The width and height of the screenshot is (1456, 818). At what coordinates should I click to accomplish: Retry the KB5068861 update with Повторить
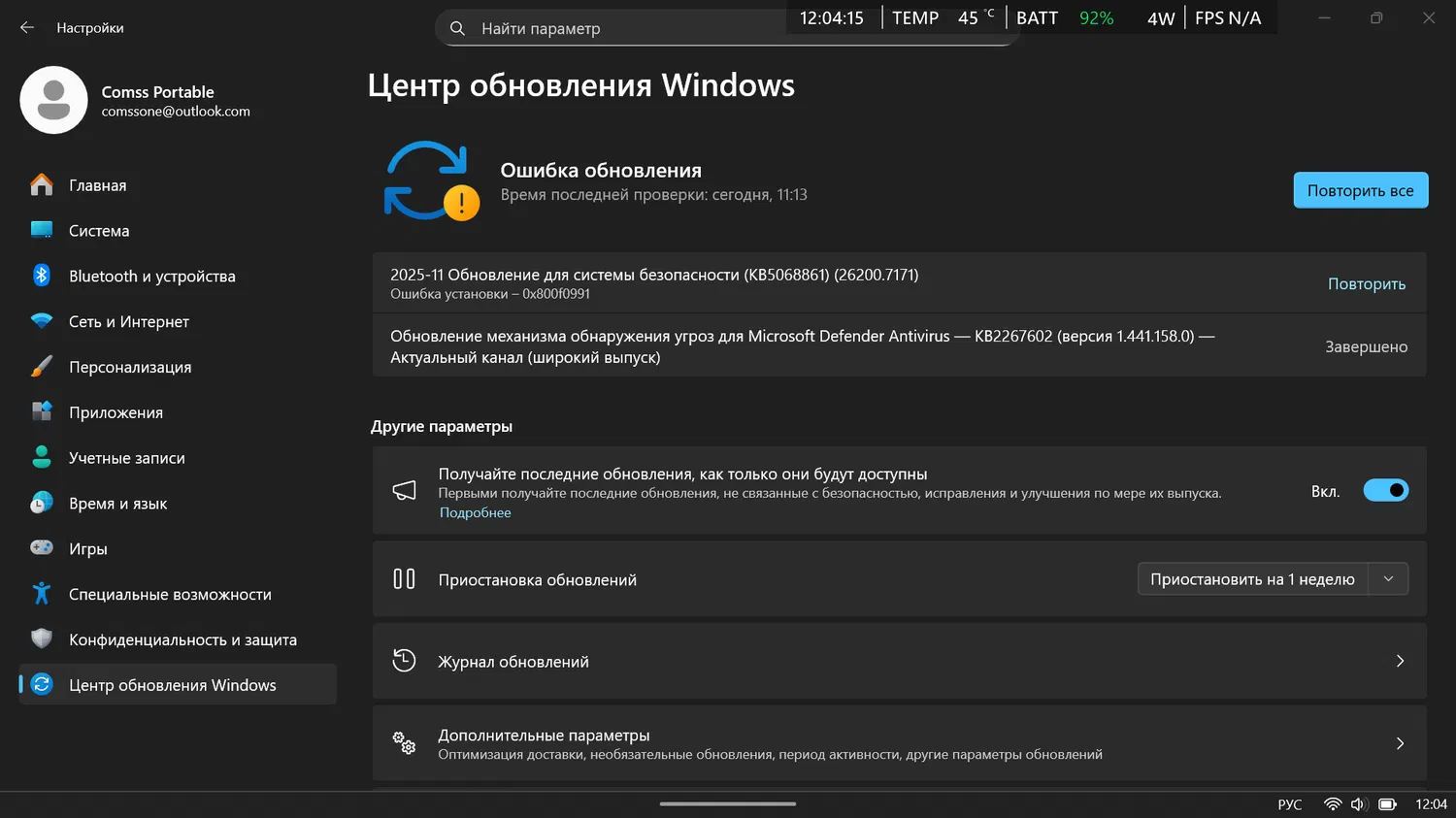point(1367,283)
